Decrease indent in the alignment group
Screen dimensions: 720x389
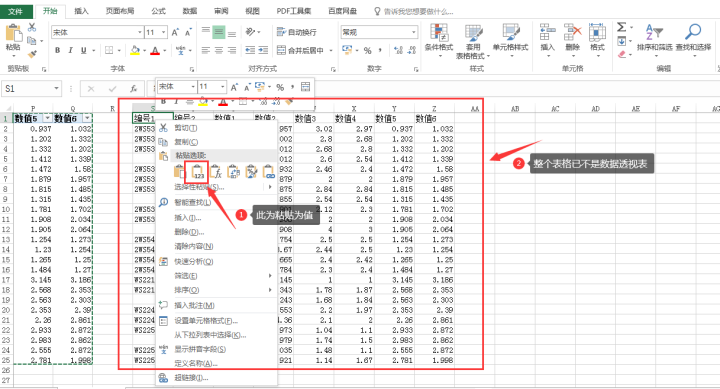point(250,50)
